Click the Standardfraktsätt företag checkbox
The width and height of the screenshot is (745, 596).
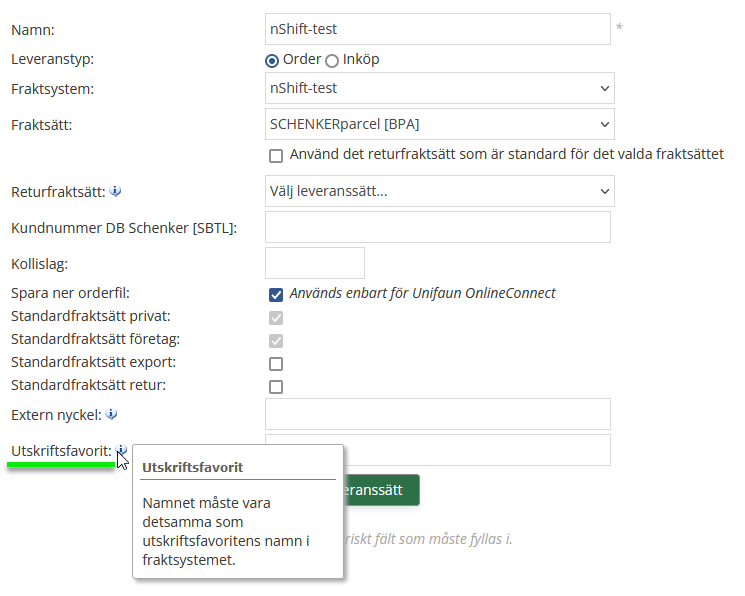[x=276, y=340]
